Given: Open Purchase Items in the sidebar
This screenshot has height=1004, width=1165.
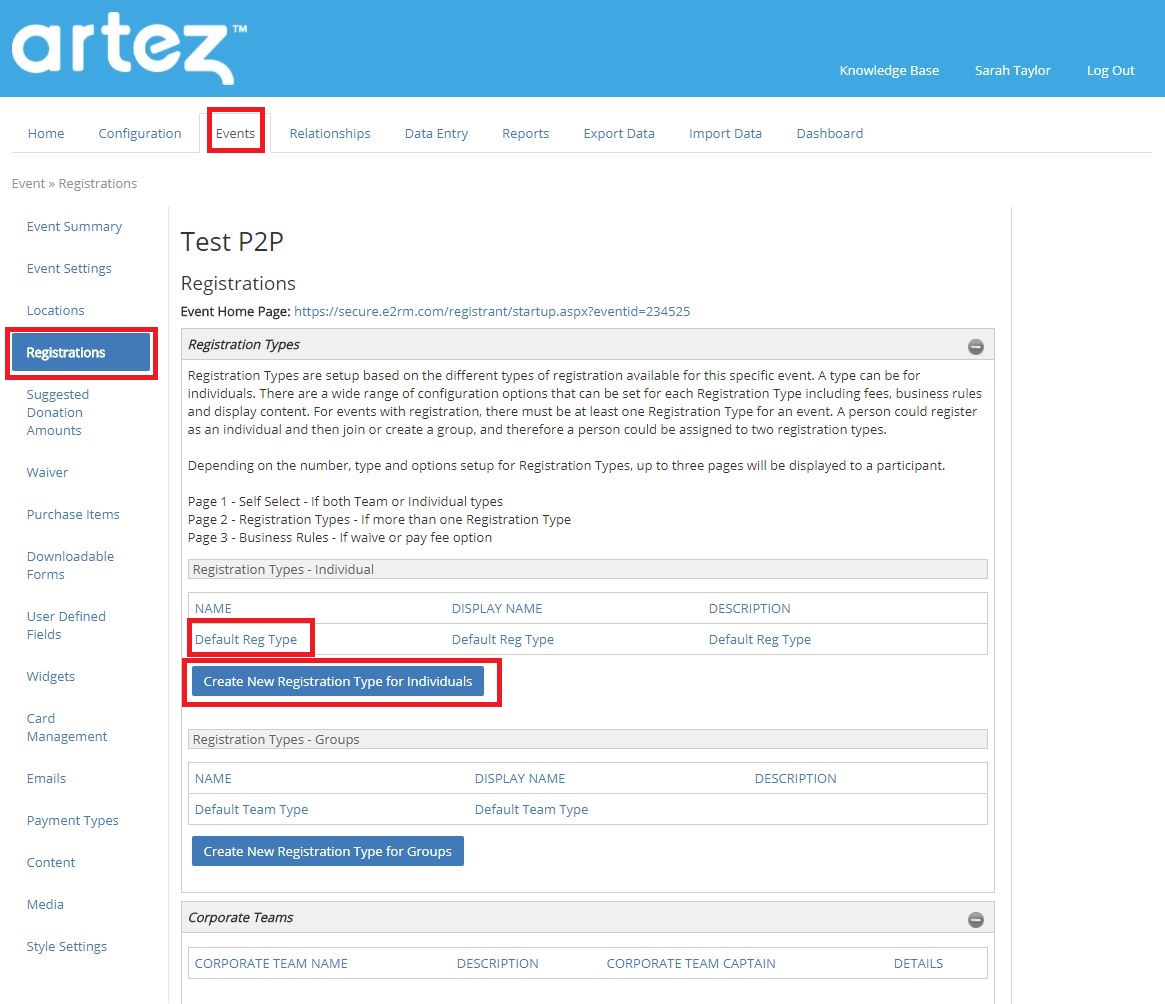Looking at the screenshot, I should click(73, 514).
